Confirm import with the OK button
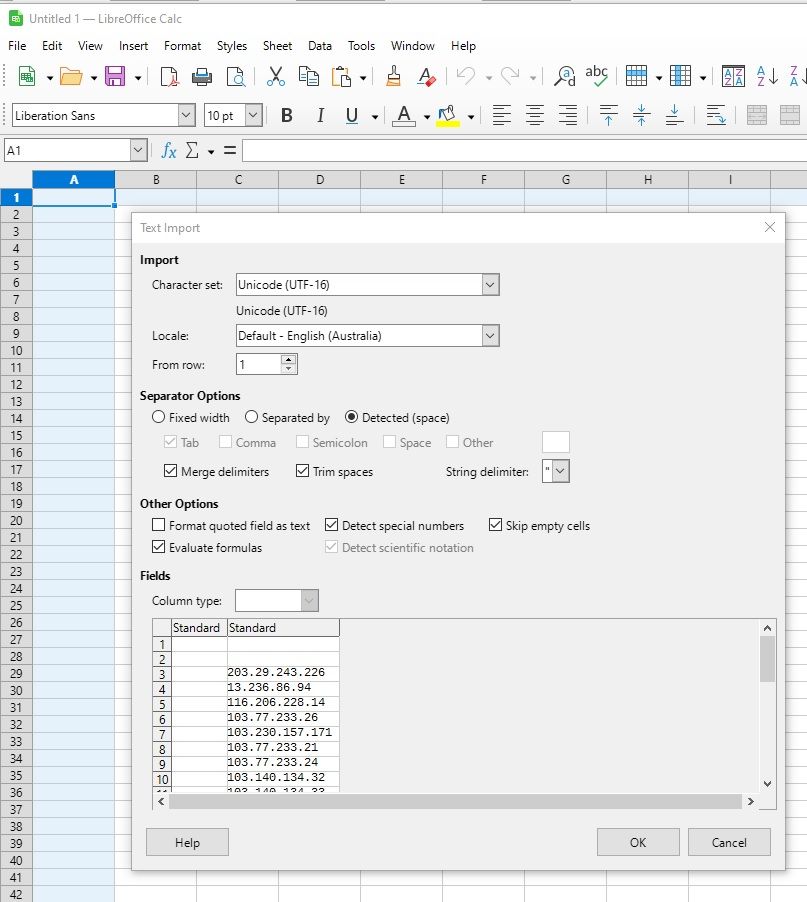 click(x=637, y=842)
